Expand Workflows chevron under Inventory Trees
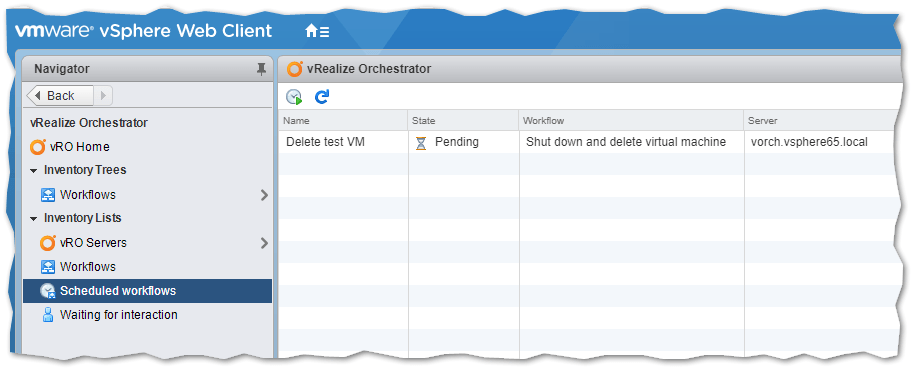Screen dimensions: 913x370 [264, 195]
